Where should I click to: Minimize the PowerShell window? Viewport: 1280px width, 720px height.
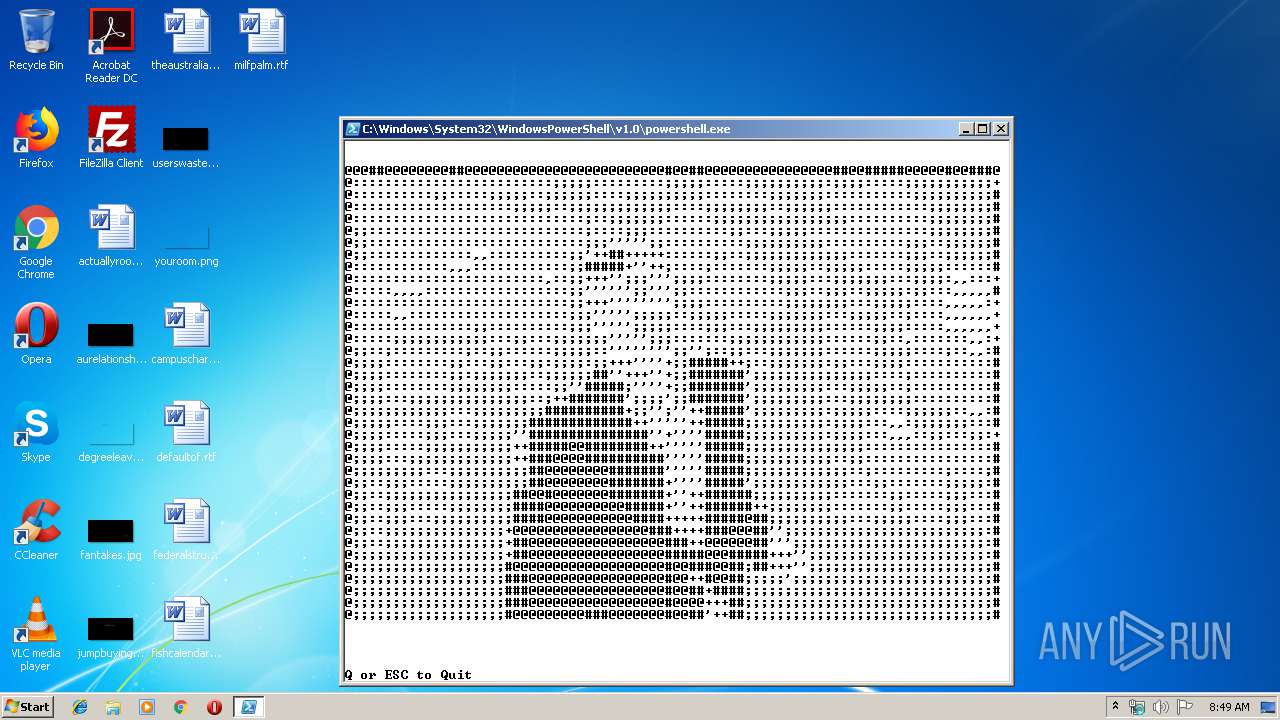coord(966,129)
